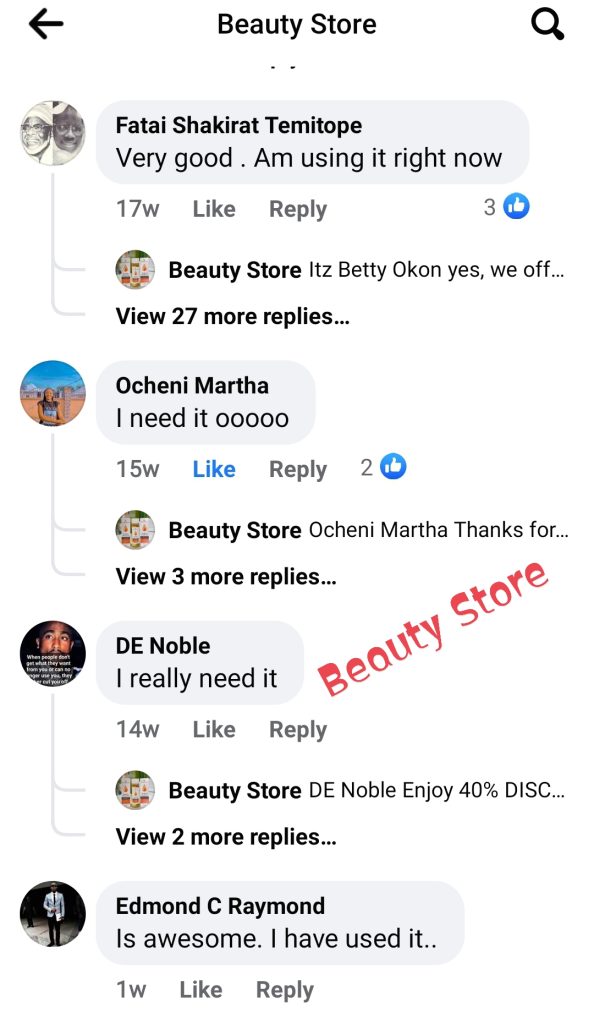This screenshot has width=594, height=1024.
Task: Like Edmond C Raymond's comment
Action: click(201, 989)
